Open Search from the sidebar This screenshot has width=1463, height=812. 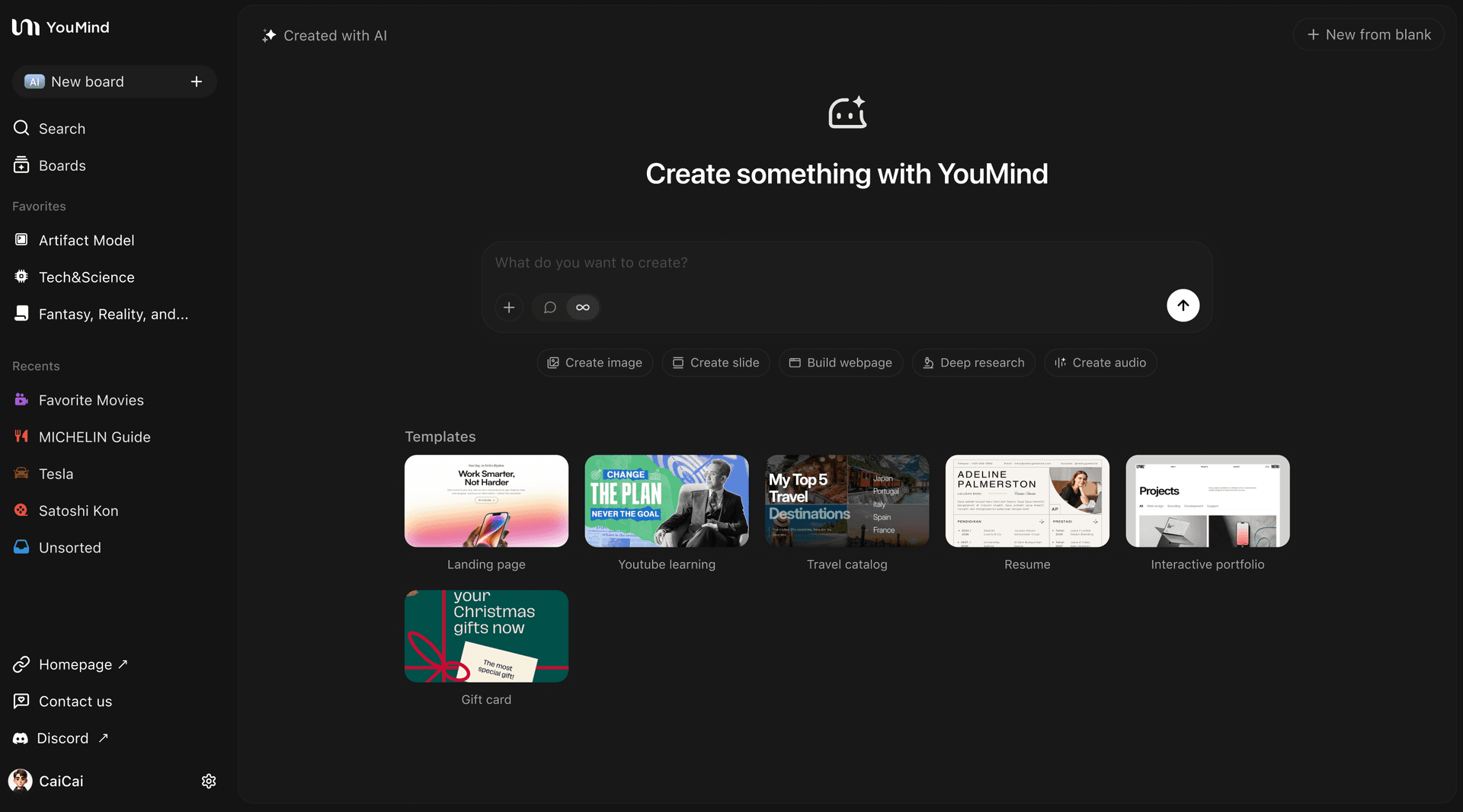62,129
